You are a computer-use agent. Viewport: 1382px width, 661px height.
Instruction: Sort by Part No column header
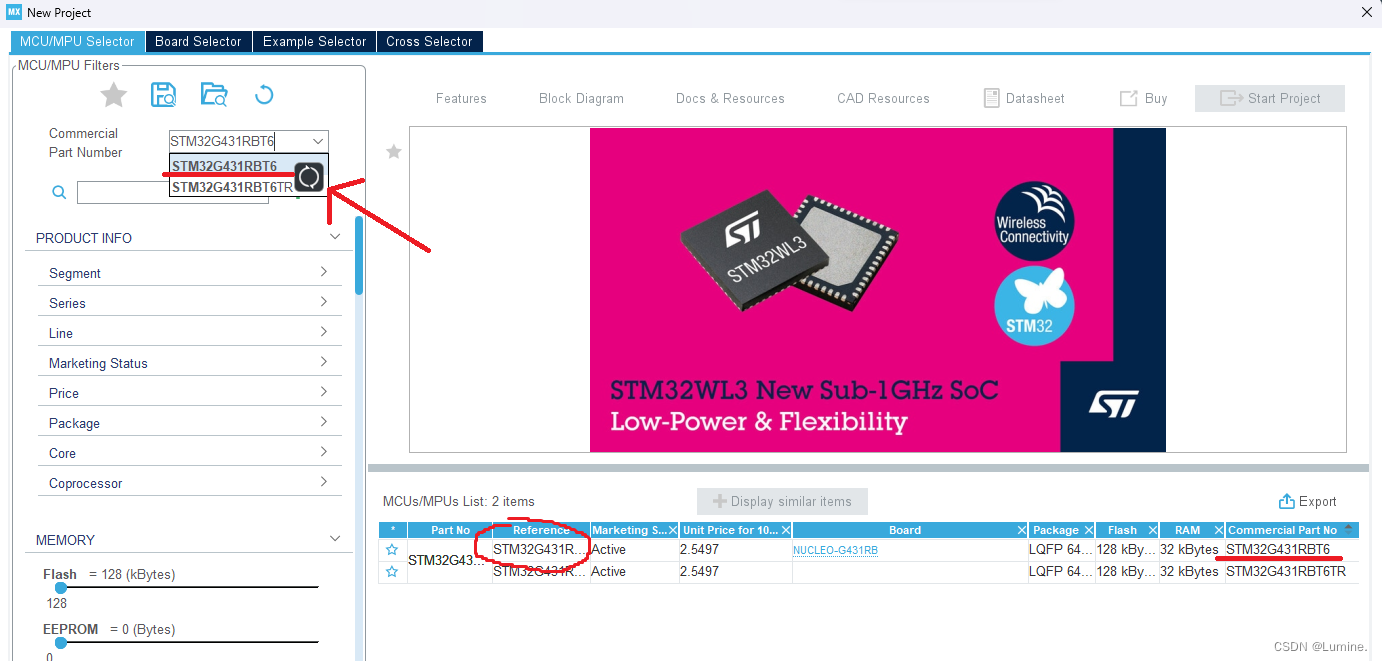click(450, 530)
